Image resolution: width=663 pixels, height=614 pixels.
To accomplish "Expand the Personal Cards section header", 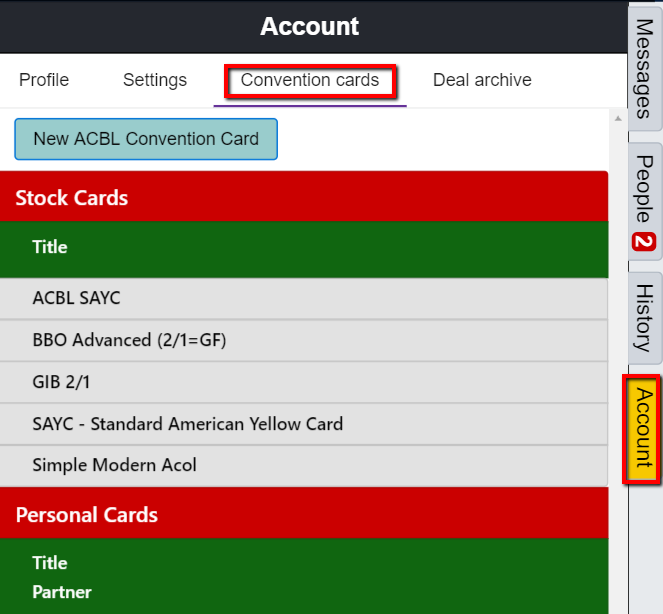I will tap(86, 515).
